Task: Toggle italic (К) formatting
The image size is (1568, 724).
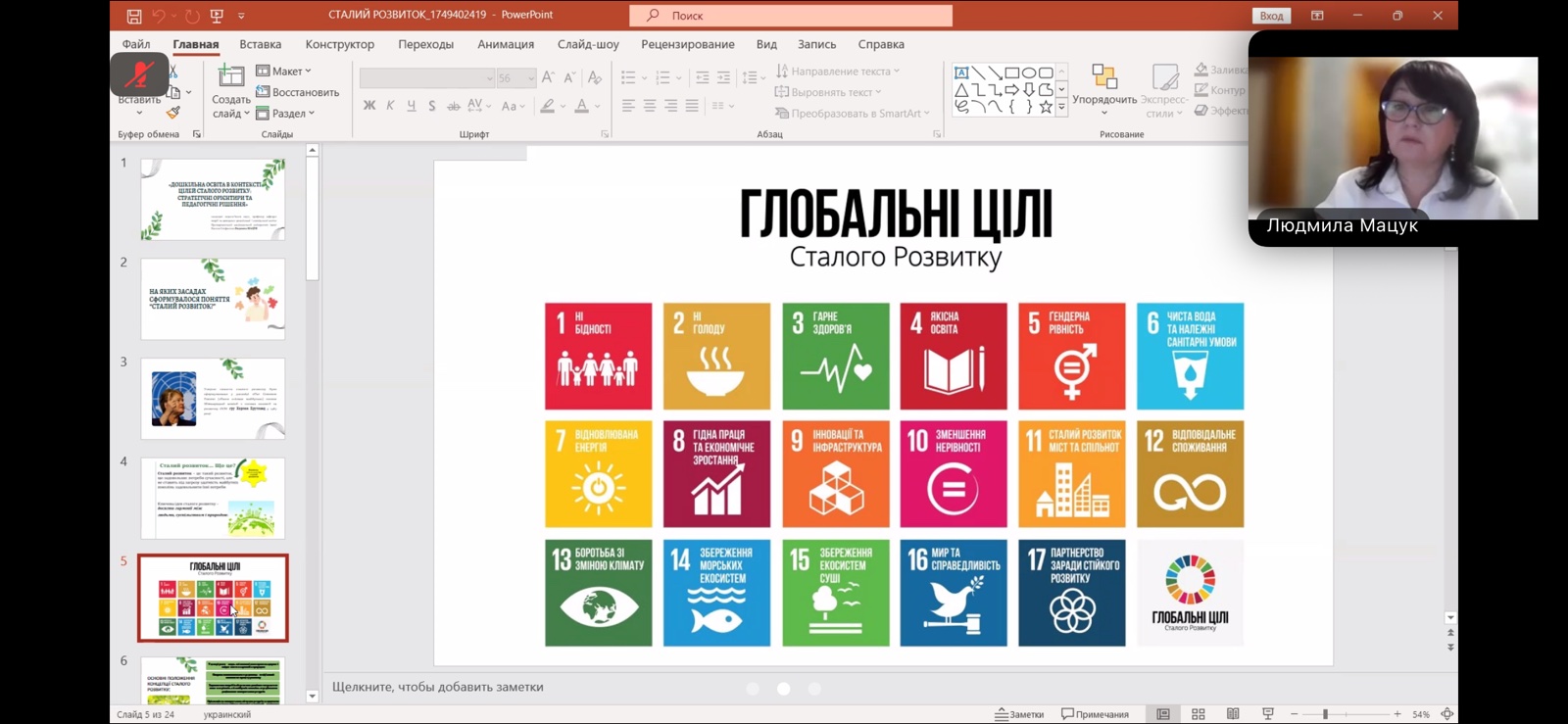Action: 390,106
